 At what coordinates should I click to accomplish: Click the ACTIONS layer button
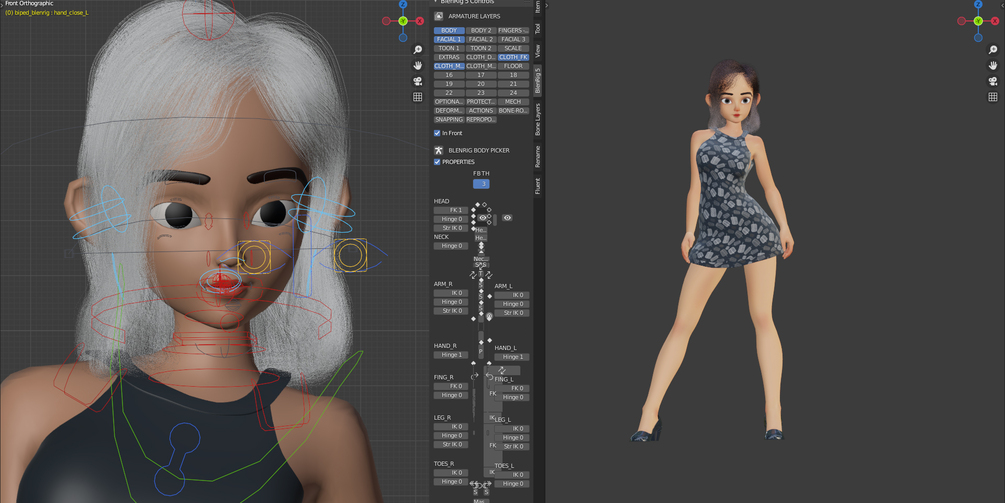click(x=481, y=111)
